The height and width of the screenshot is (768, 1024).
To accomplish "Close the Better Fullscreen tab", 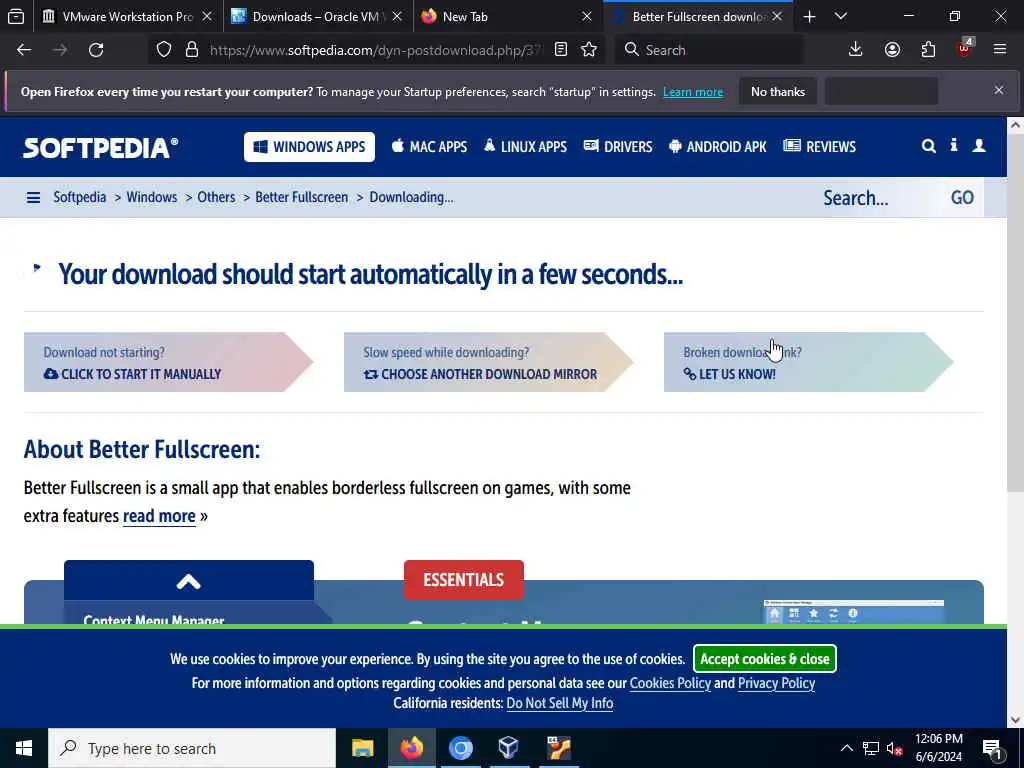I will (777, 16).
